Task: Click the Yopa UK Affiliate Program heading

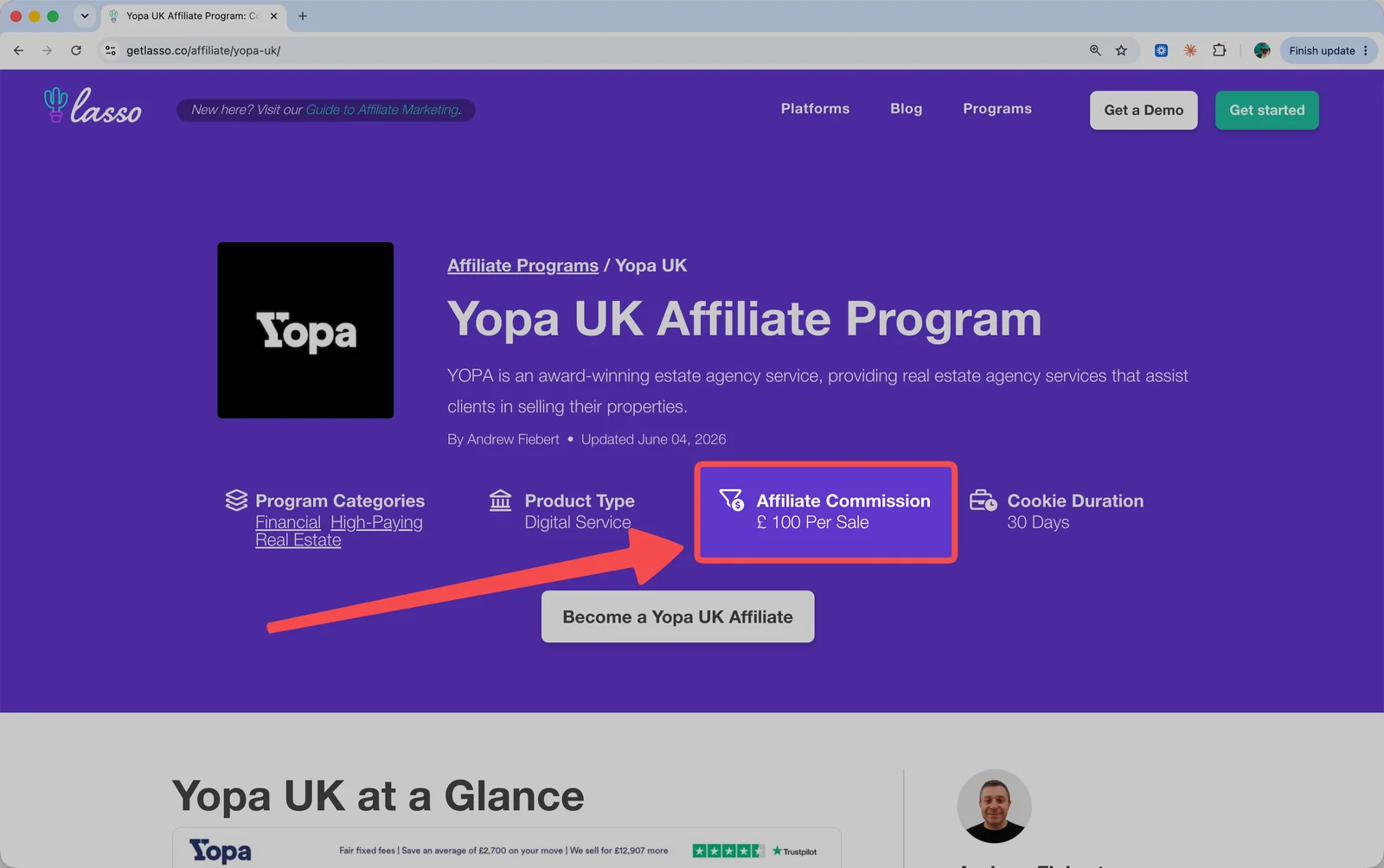Action: coord(744,319)
